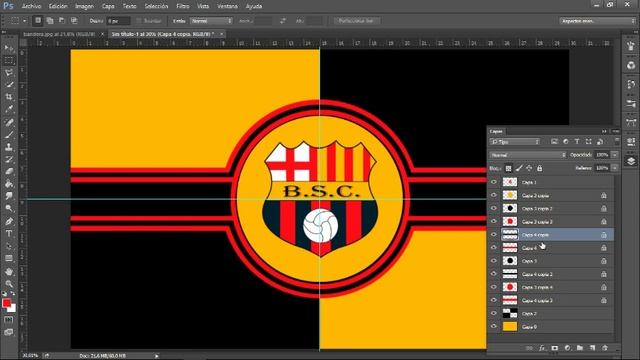Toggle Lock all padlock in Layers panel
This screenshot has height=360, width=640.
pyautogui.click(x=540, y=168)
